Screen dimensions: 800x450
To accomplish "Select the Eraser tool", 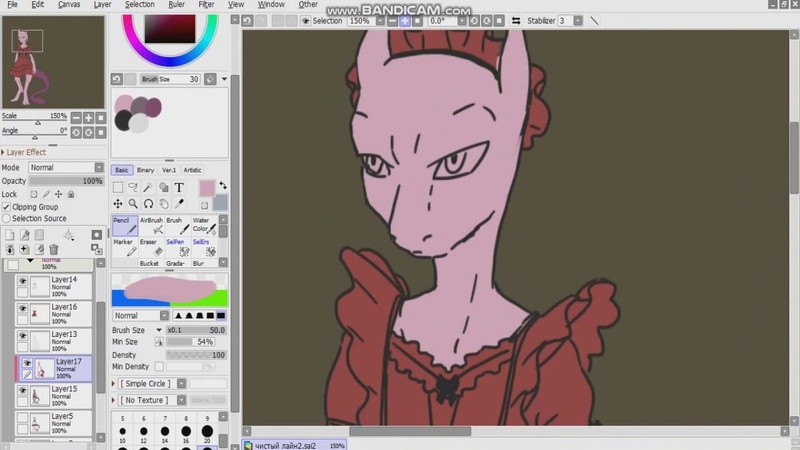I will click(x=152, y=247).
